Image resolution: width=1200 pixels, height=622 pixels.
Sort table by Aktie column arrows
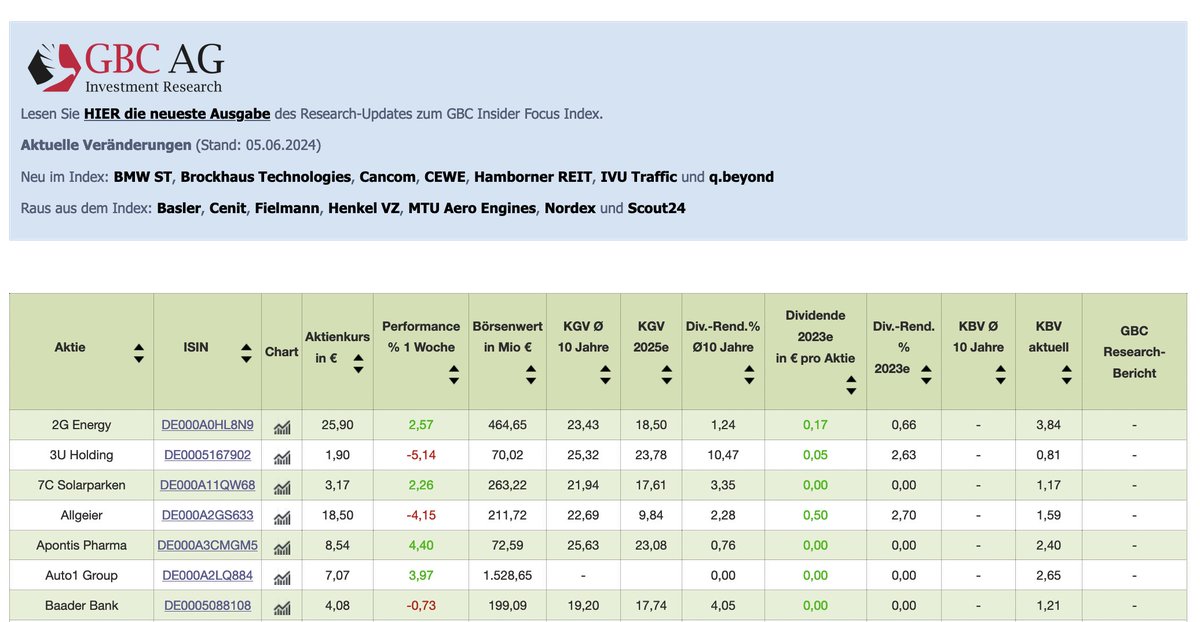click(139, 353)
